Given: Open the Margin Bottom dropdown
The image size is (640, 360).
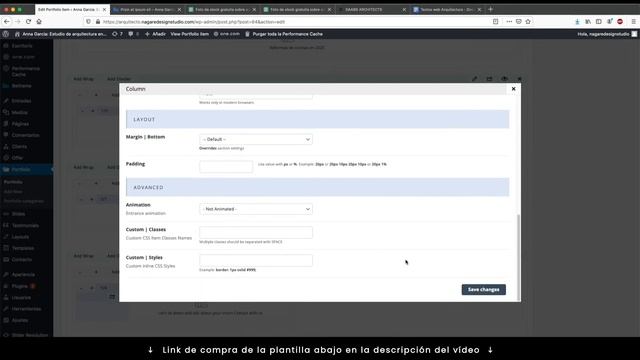Looking at the screenshot, I should [x=256, y=140].
